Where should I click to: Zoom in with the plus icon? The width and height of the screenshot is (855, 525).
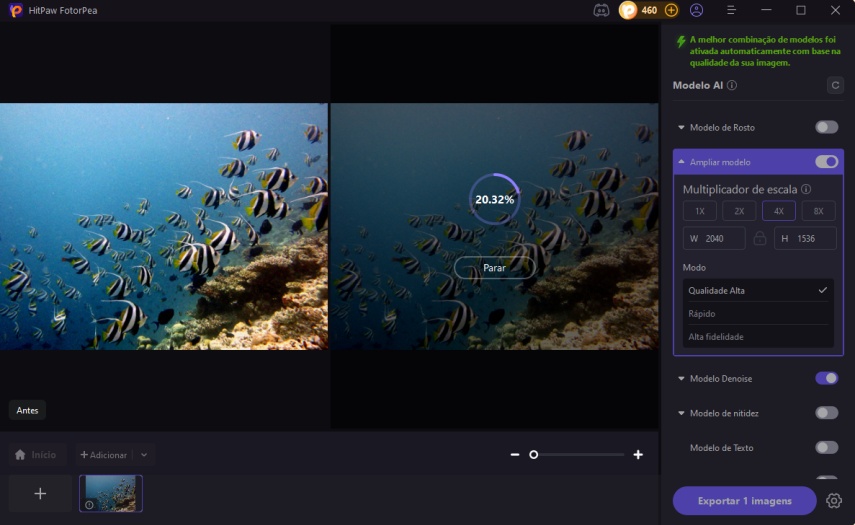point(638,455)
